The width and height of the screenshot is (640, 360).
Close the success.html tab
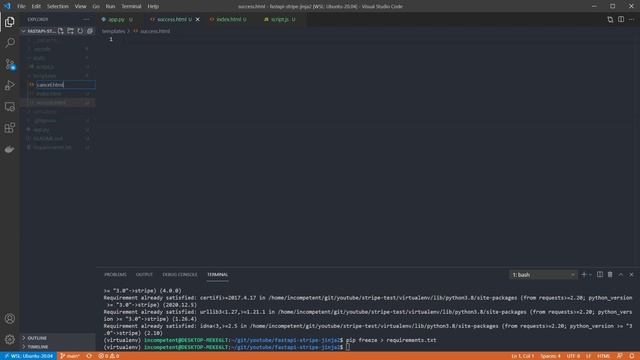[x=198, y=19]
